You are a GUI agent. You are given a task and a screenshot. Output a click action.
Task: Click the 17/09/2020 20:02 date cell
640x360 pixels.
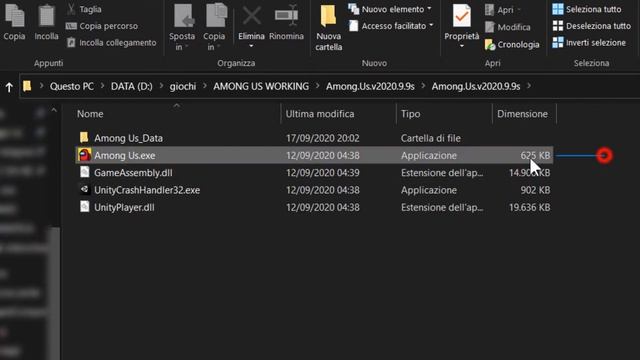coord(322,138)
